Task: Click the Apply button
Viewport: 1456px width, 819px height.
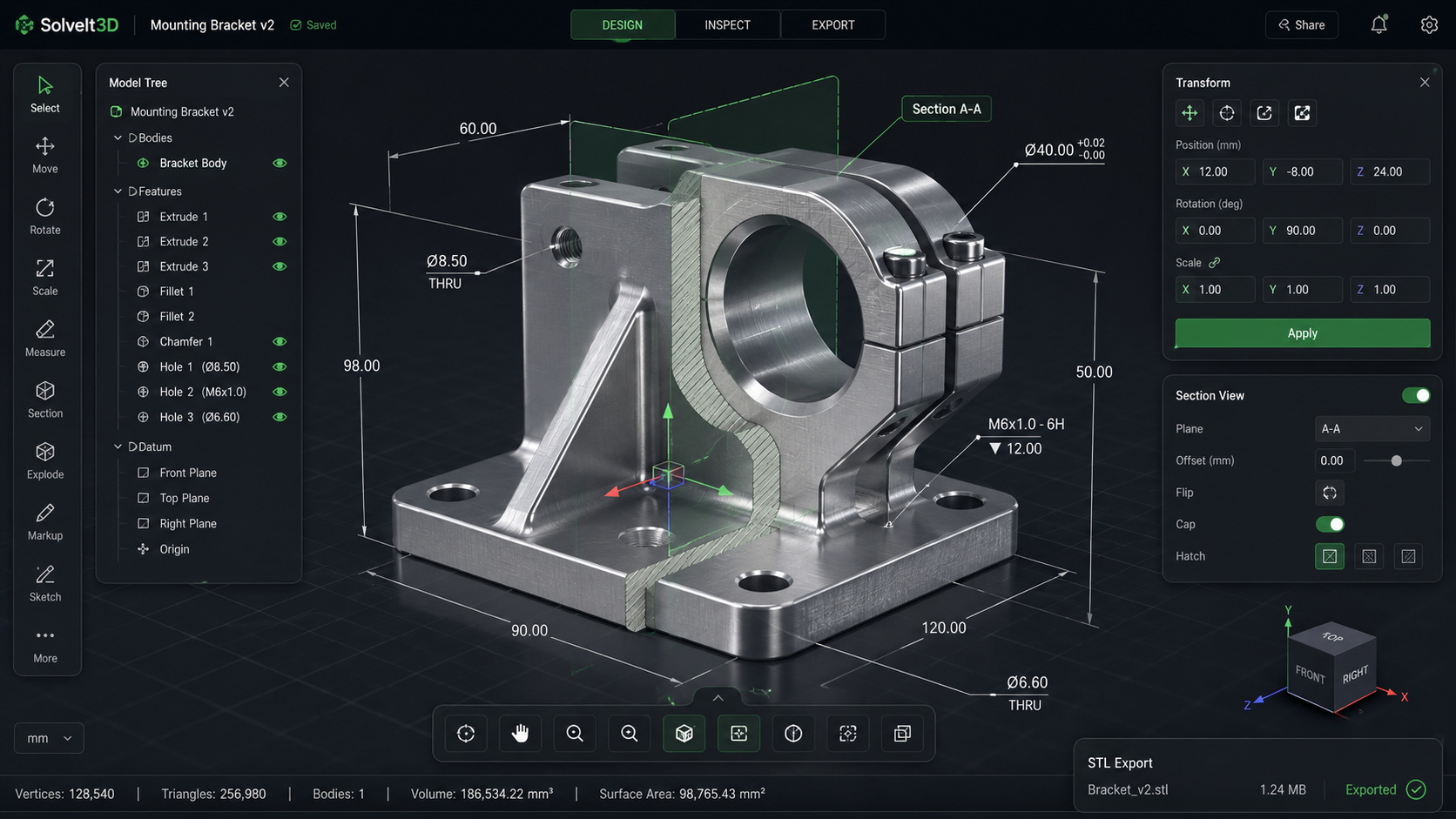Action: (x=1303, y=333)
